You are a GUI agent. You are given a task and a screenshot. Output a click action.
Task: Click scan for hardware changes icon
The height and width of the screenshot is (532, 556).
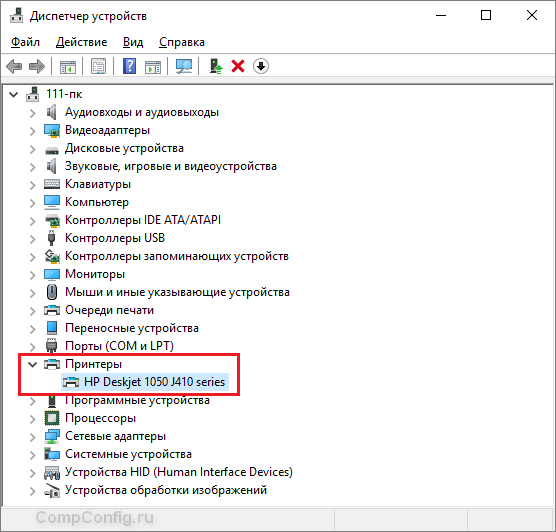[x=184, y=66]
